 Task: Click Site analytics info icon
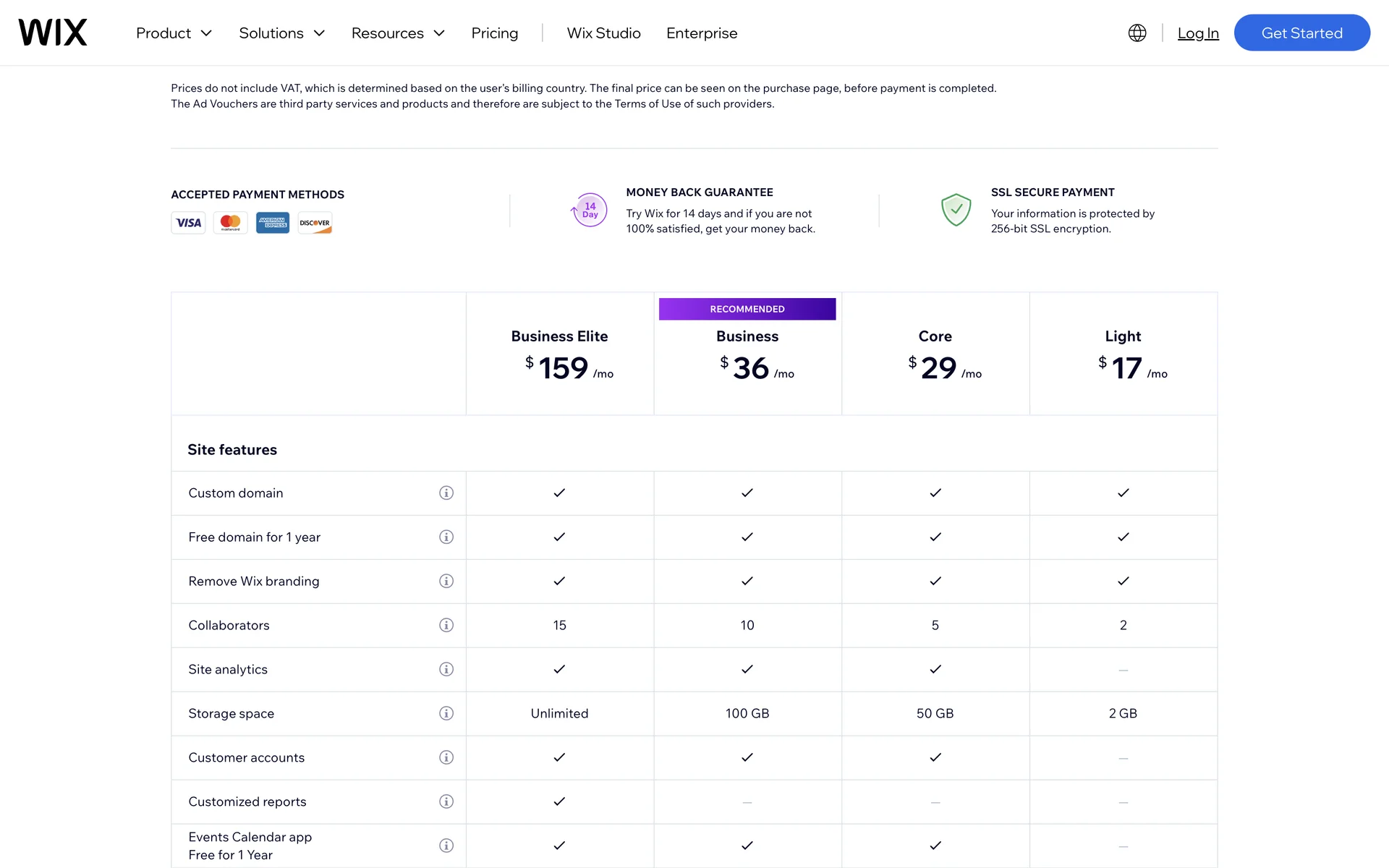[446, 669]
